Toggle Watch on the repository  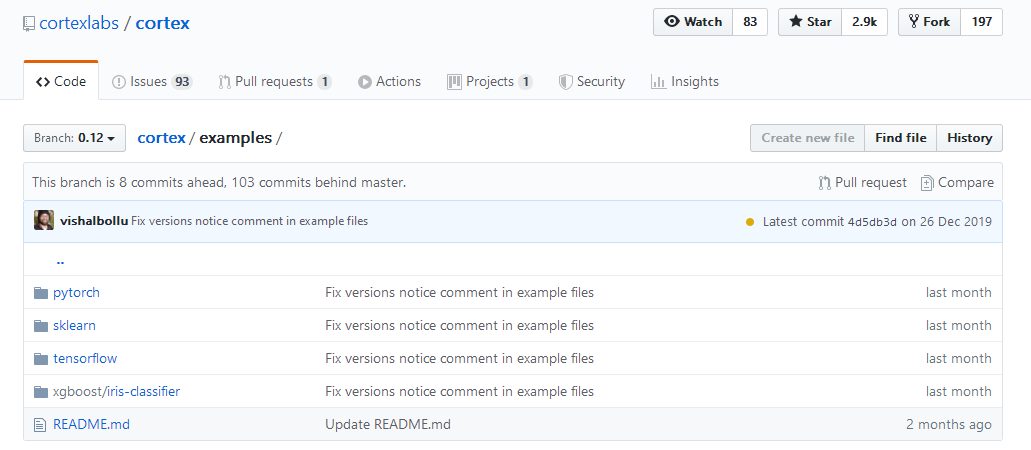pyautogui.click(x=693, y=22)
